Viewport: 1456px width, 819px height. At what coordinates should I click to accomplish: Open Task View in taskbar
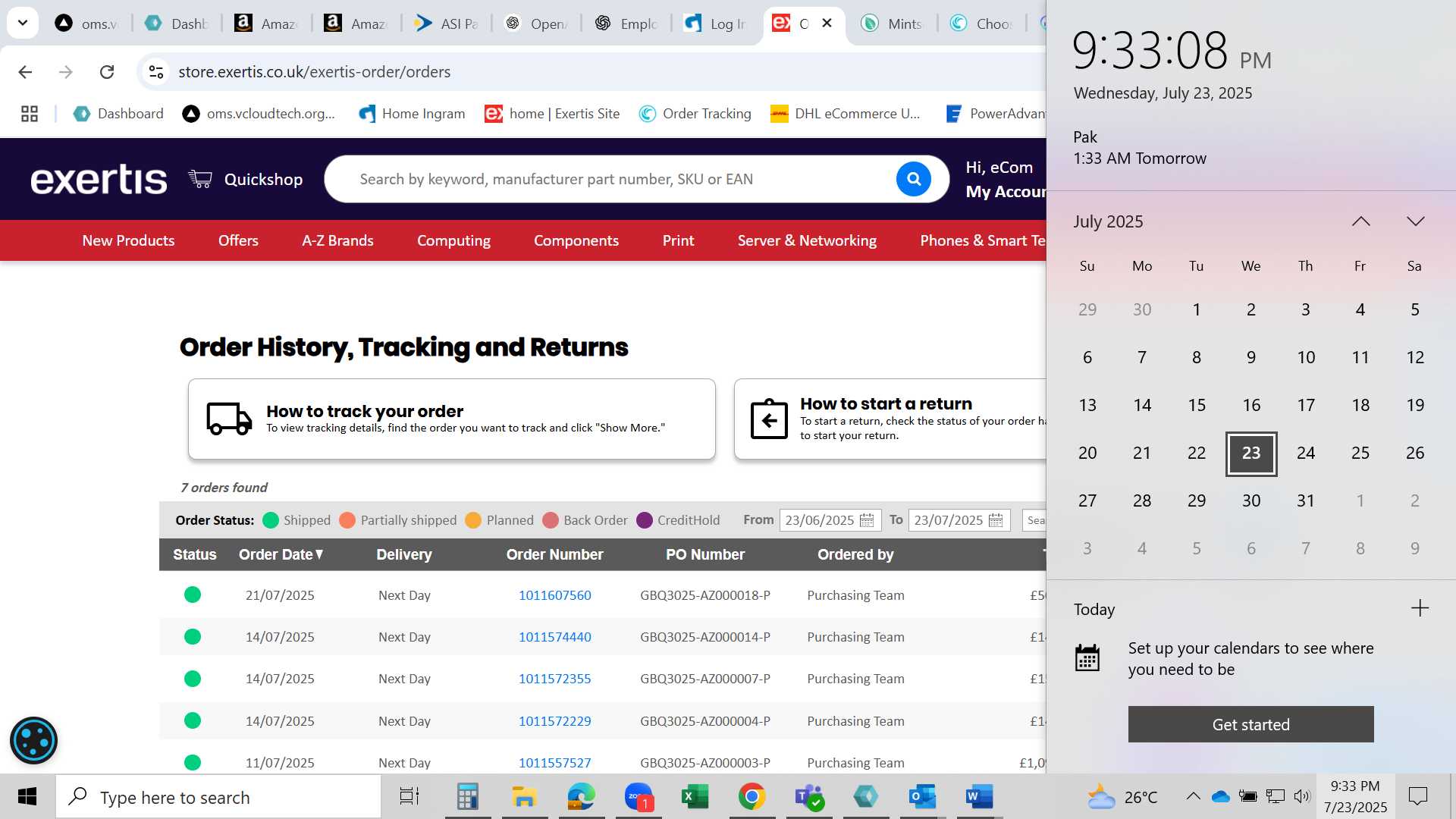coord(409,797)
